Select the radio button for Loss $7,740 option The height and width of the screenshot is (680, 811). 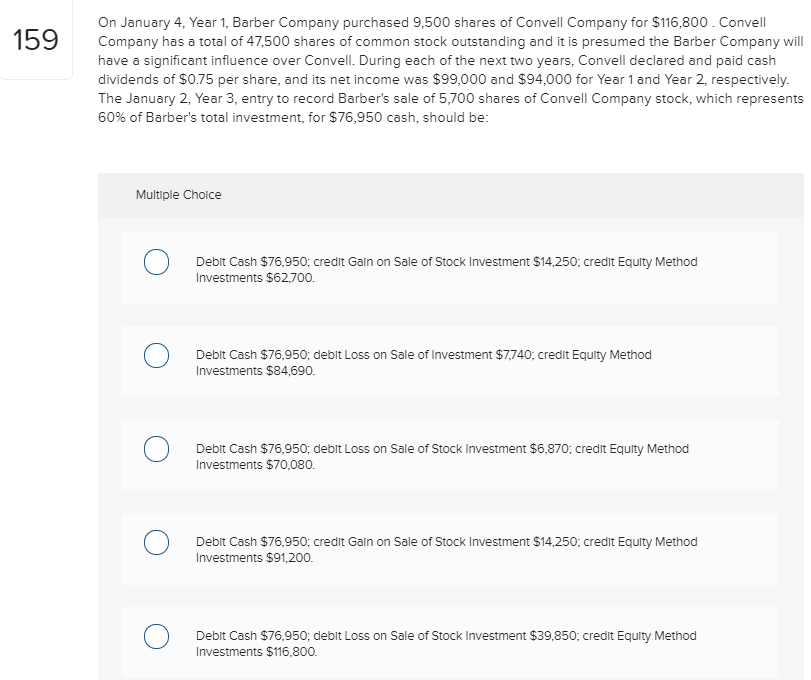156,355
